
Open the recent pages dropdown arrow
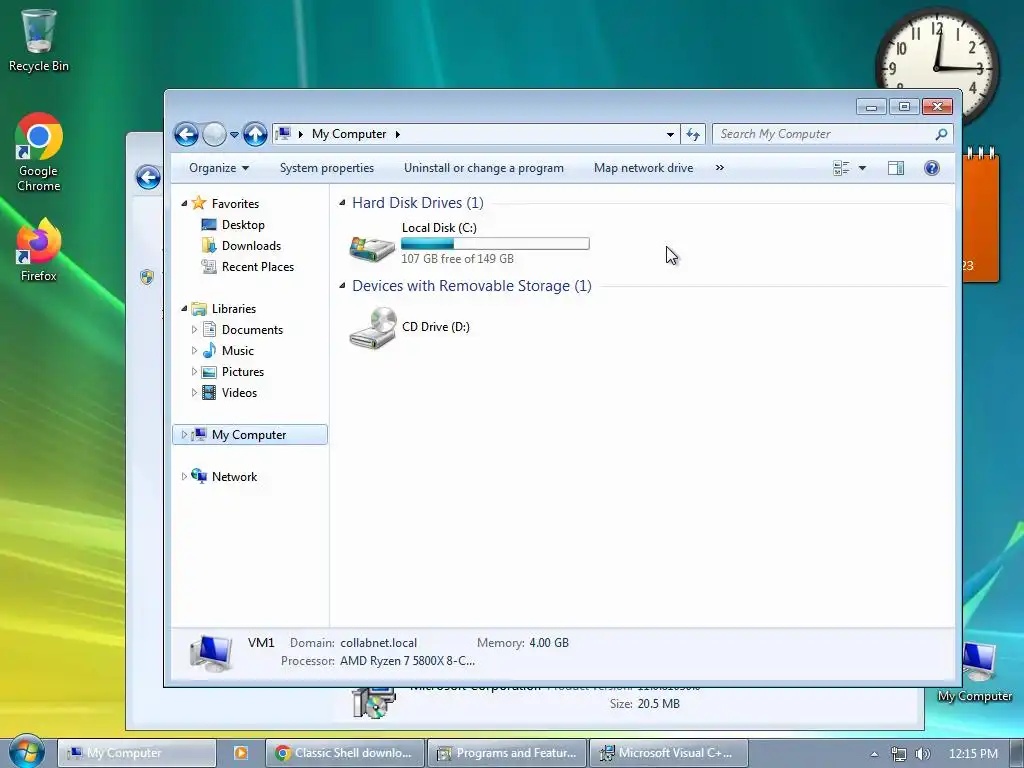(234, 135)
